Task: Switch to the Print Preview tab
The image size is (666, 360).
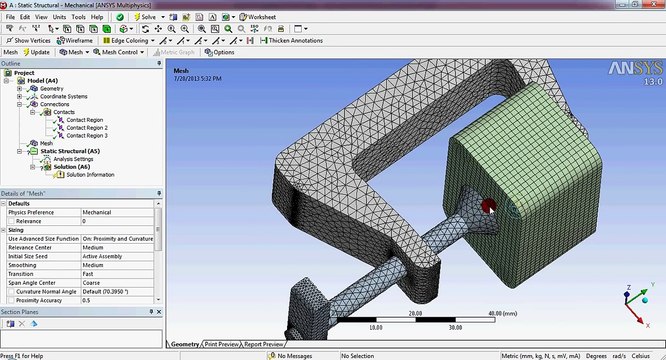Action: pyautogui.click(x=222, y=344)
